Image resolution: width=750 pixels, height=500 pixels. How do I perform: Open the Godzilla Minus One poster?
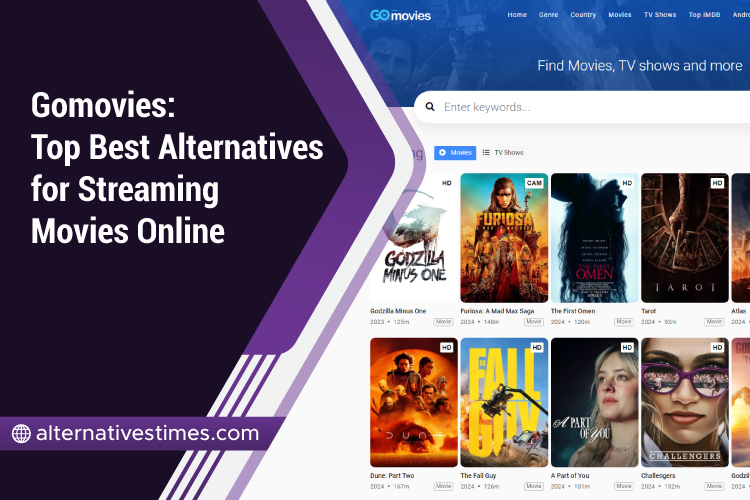tap(414, 238)
